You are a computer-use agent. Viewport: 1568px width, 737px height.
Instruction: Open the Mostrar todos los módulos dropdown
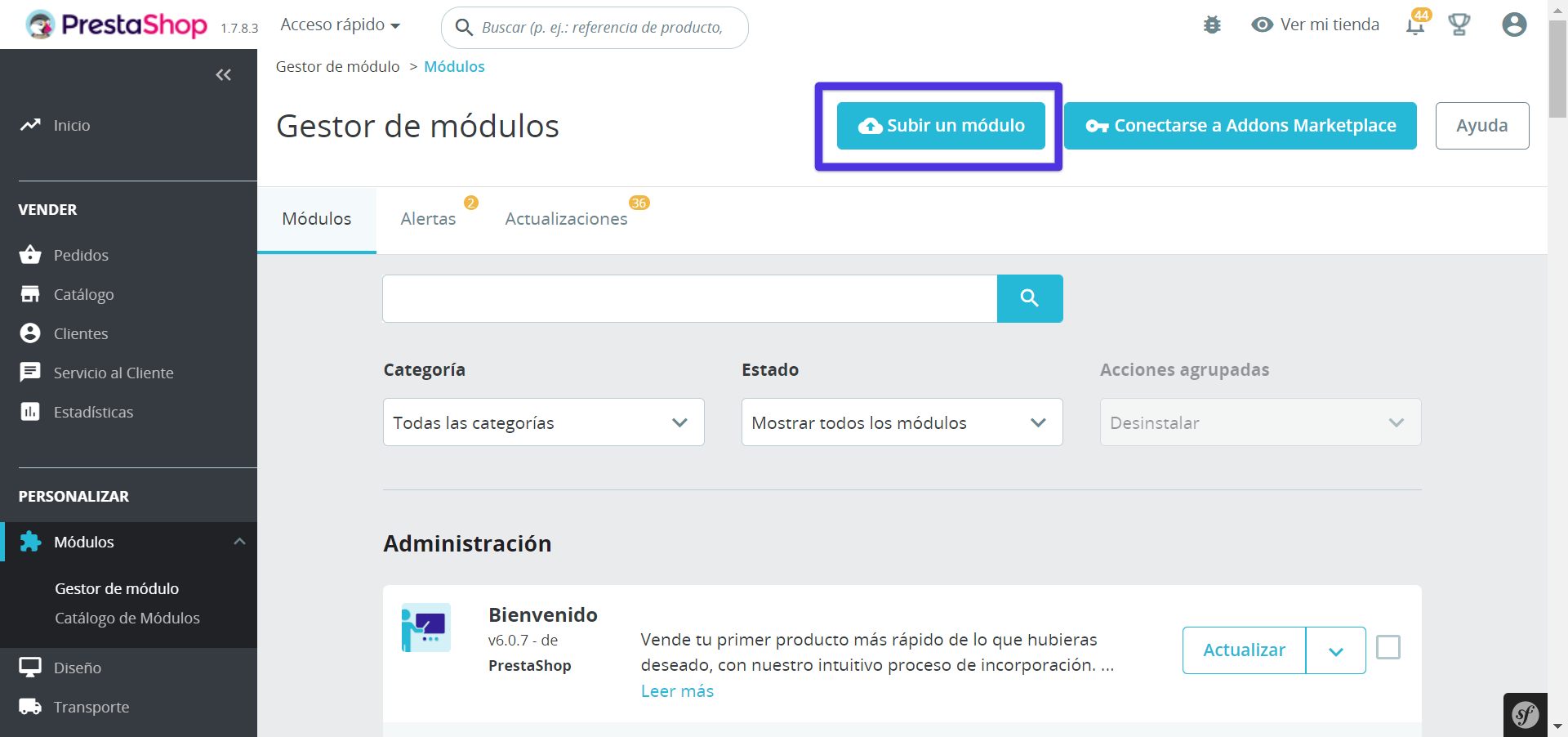902,422
